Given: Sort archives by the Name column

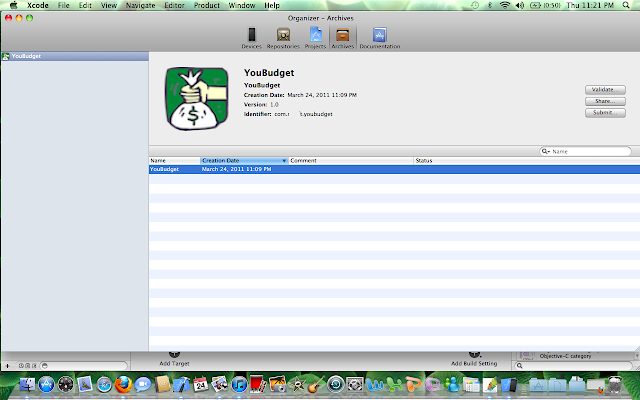Looking at the screenshot, I should (x=174, y=161).
